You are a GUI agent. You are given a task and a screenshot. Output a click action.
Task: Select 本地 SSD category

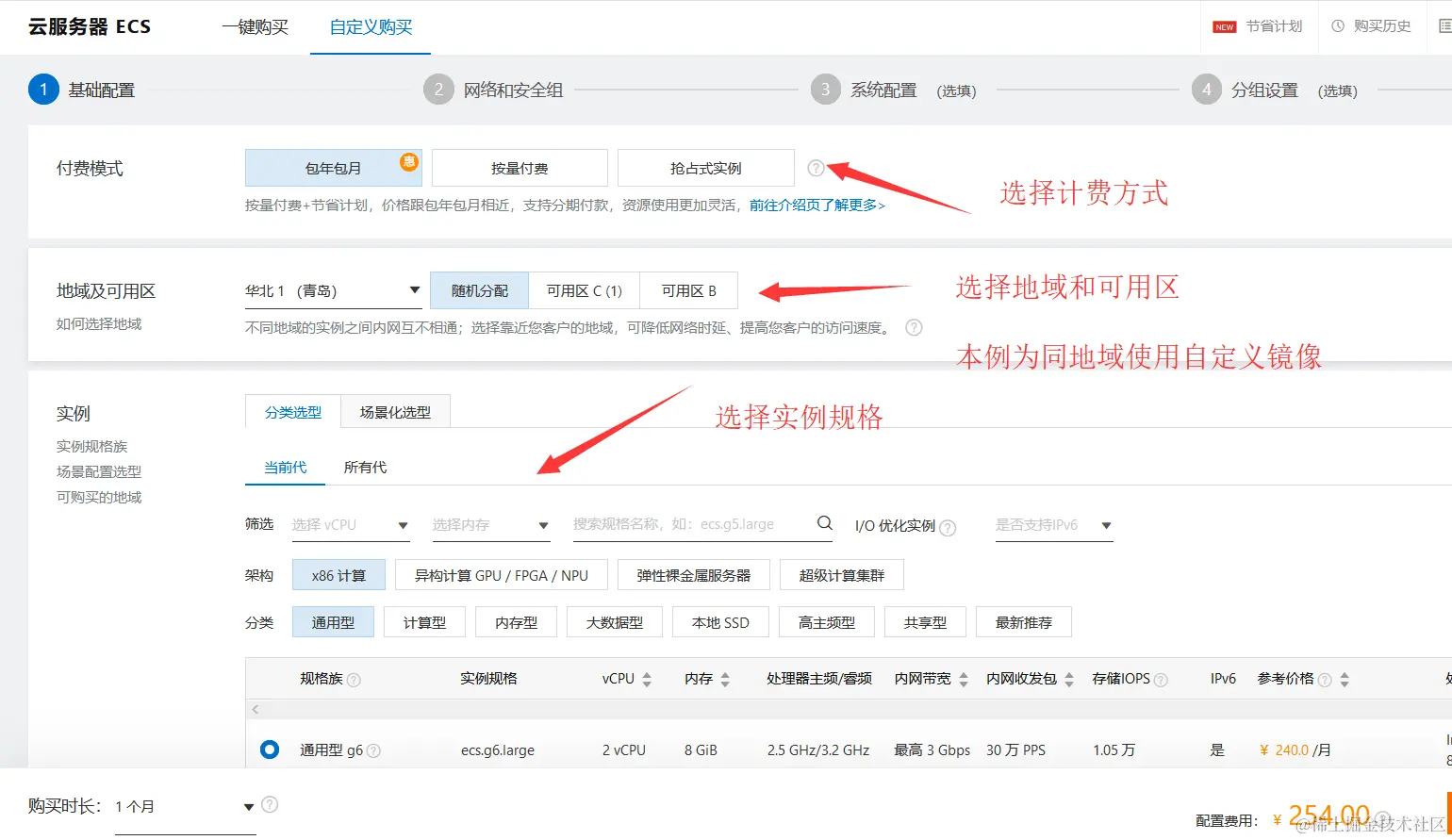coord(720,622)
